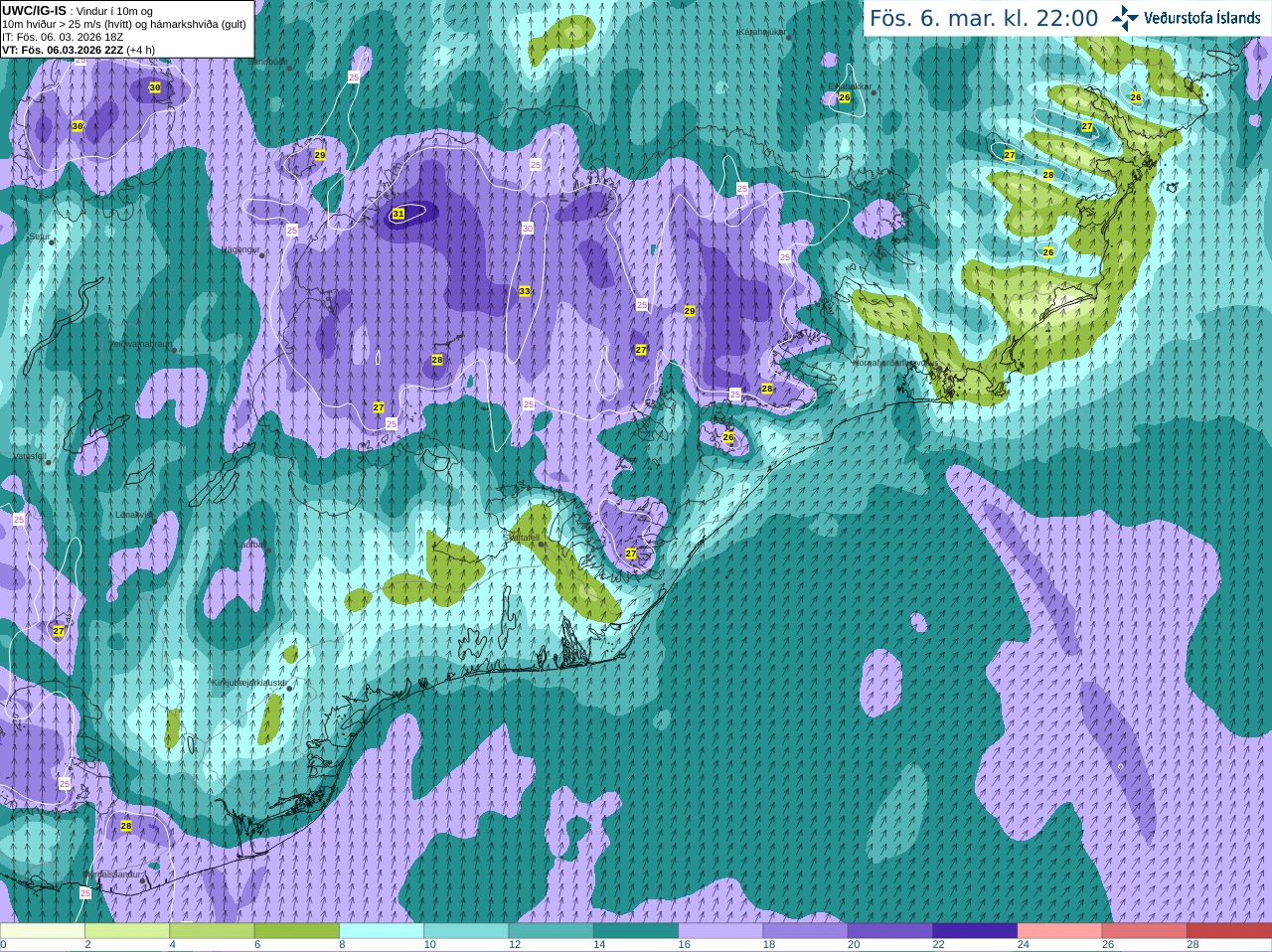Click the Eyjabakkar station marker
Viewport: 1272px width, 952px height.
pos(874,91)
